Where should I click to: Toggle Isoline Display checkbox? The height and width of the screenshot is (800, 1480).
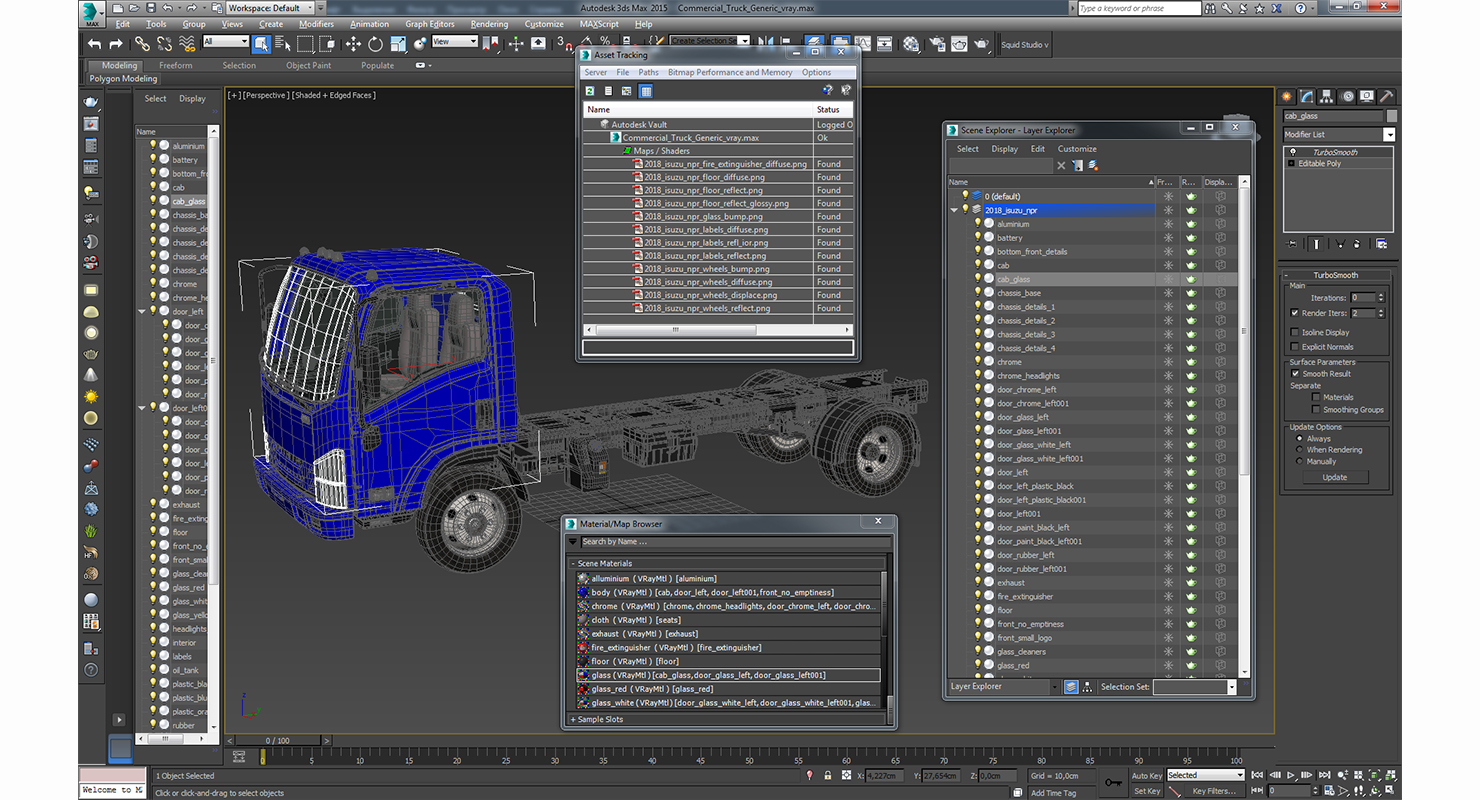pos(1295,333)
